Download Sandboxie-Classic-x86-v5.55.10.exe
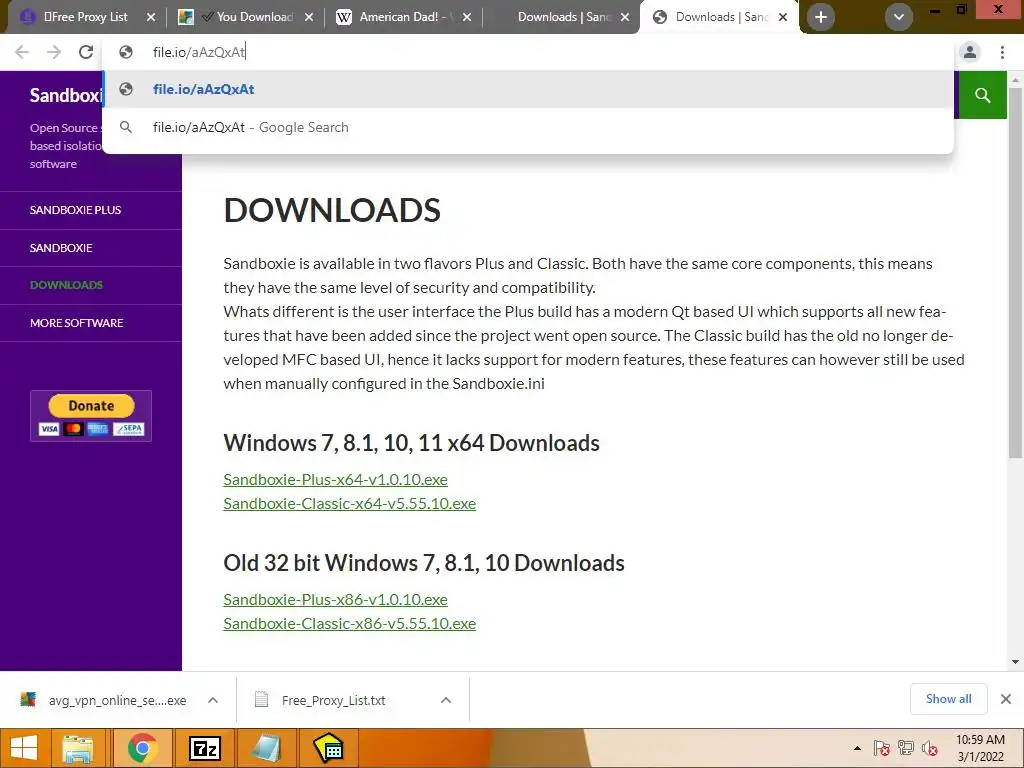 (349, 624)
